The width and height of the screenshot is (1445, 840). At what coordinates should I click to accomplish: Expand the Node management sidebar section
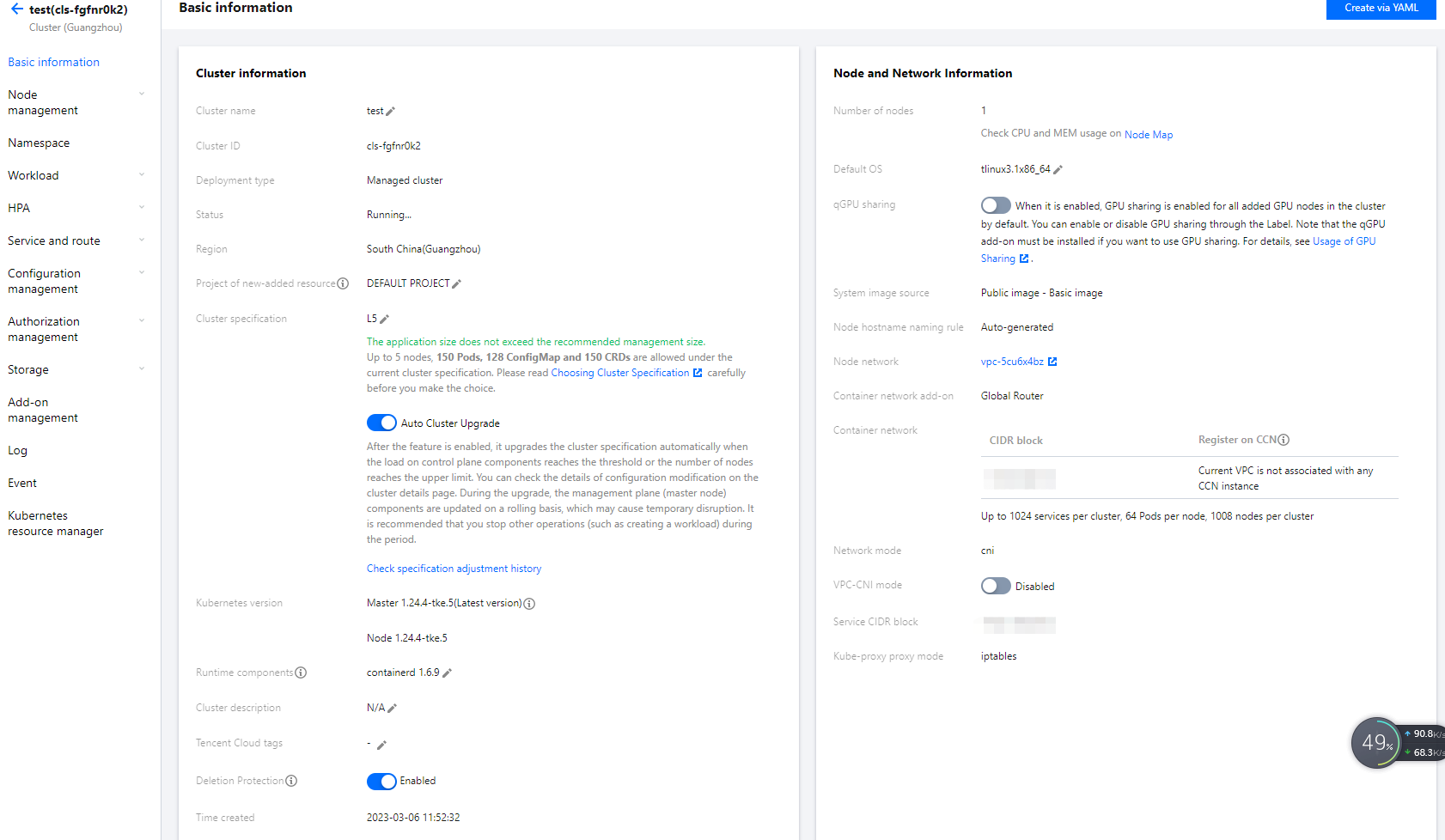(142, 94)
